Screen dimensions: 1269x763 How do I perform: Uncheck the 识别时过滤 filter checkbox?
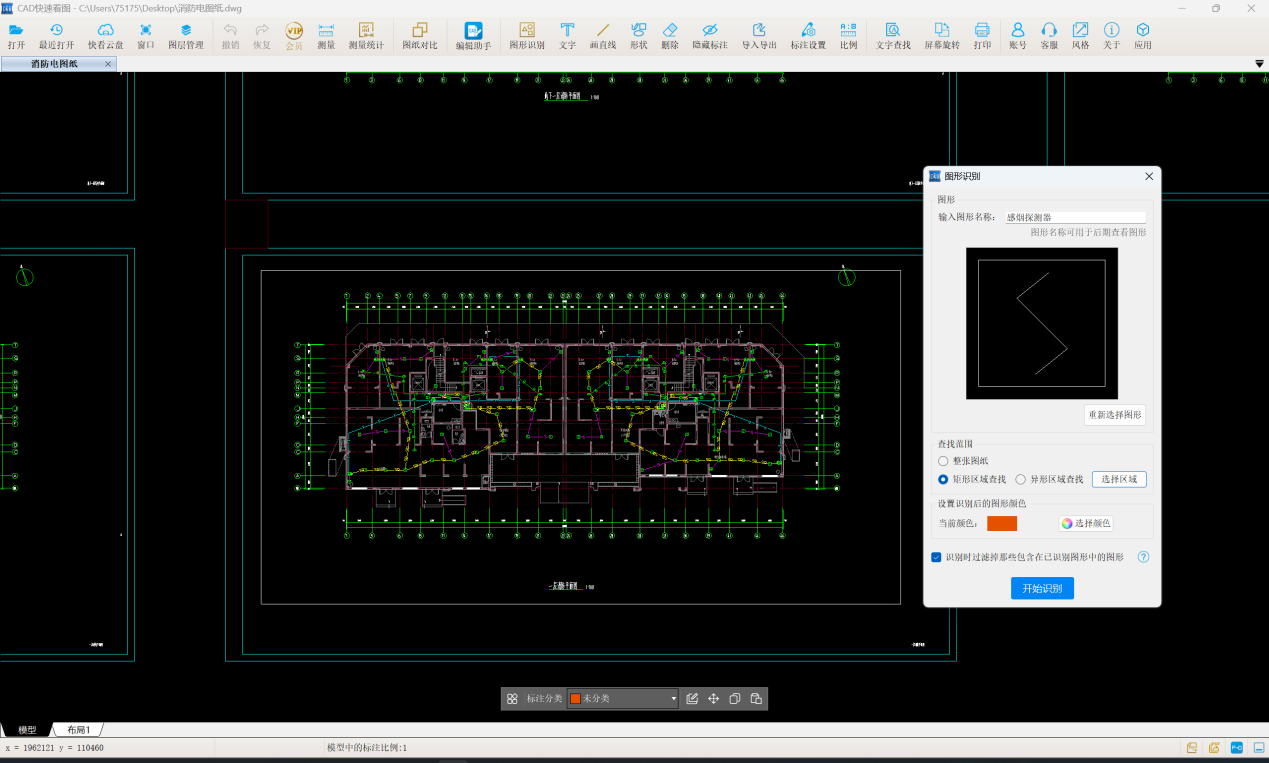(936, 557)
